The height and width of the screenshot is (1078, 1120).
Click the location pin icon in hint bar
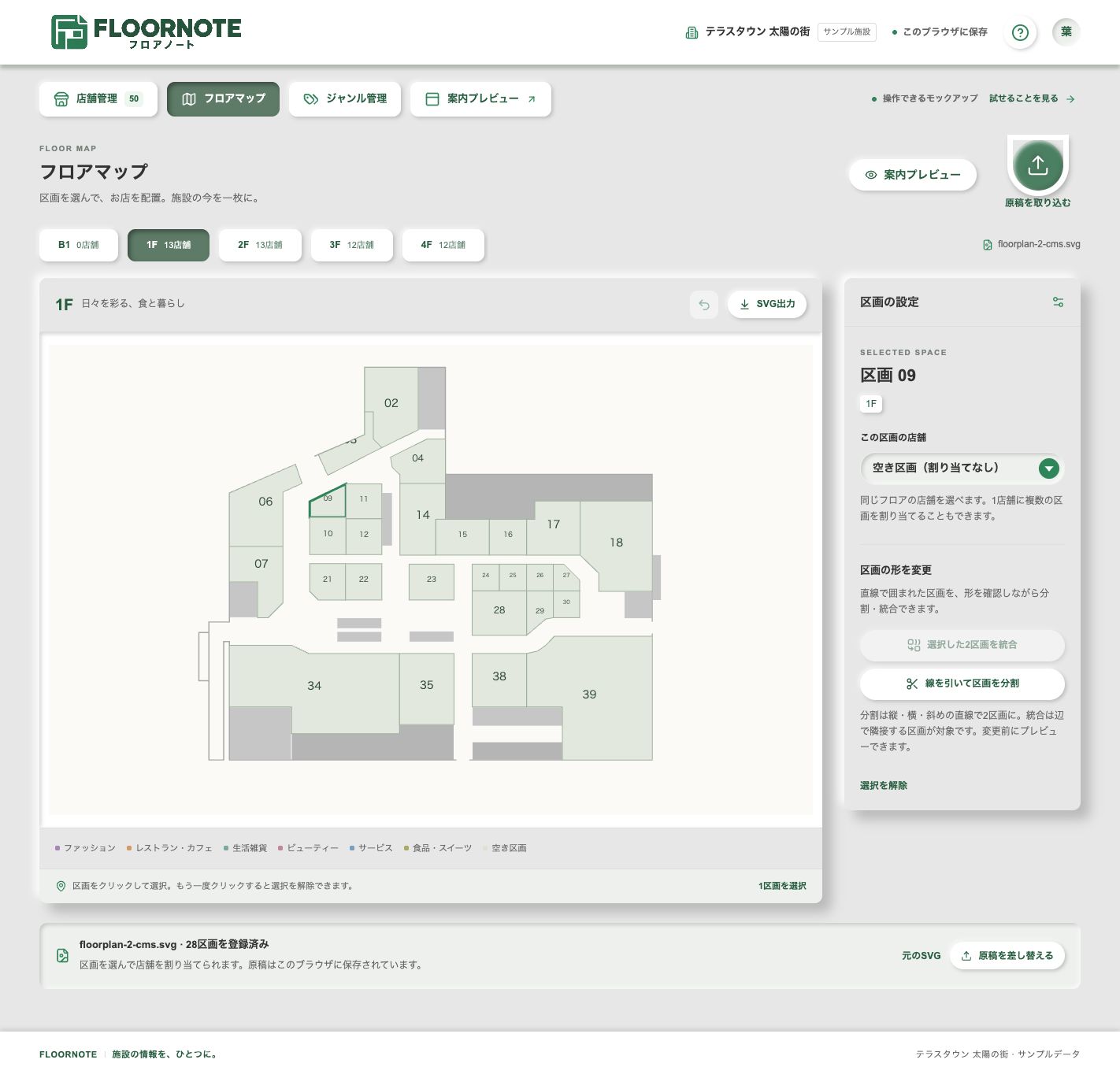61,886
